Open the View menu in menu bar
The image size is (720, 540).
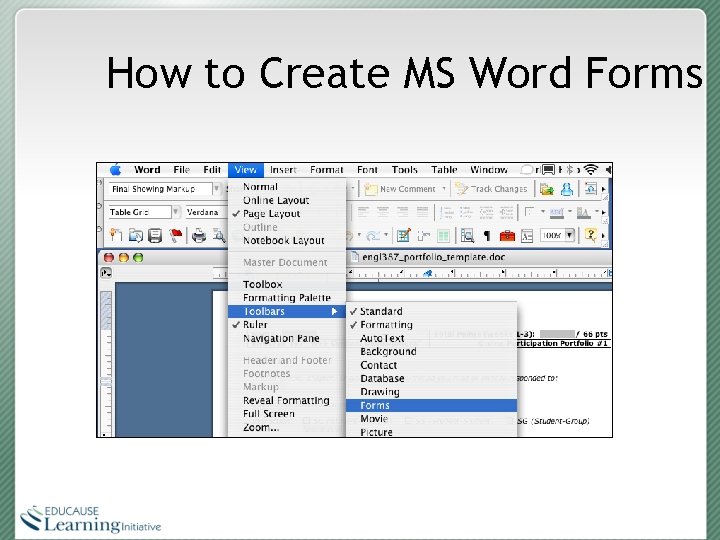(x=245, y=170)
